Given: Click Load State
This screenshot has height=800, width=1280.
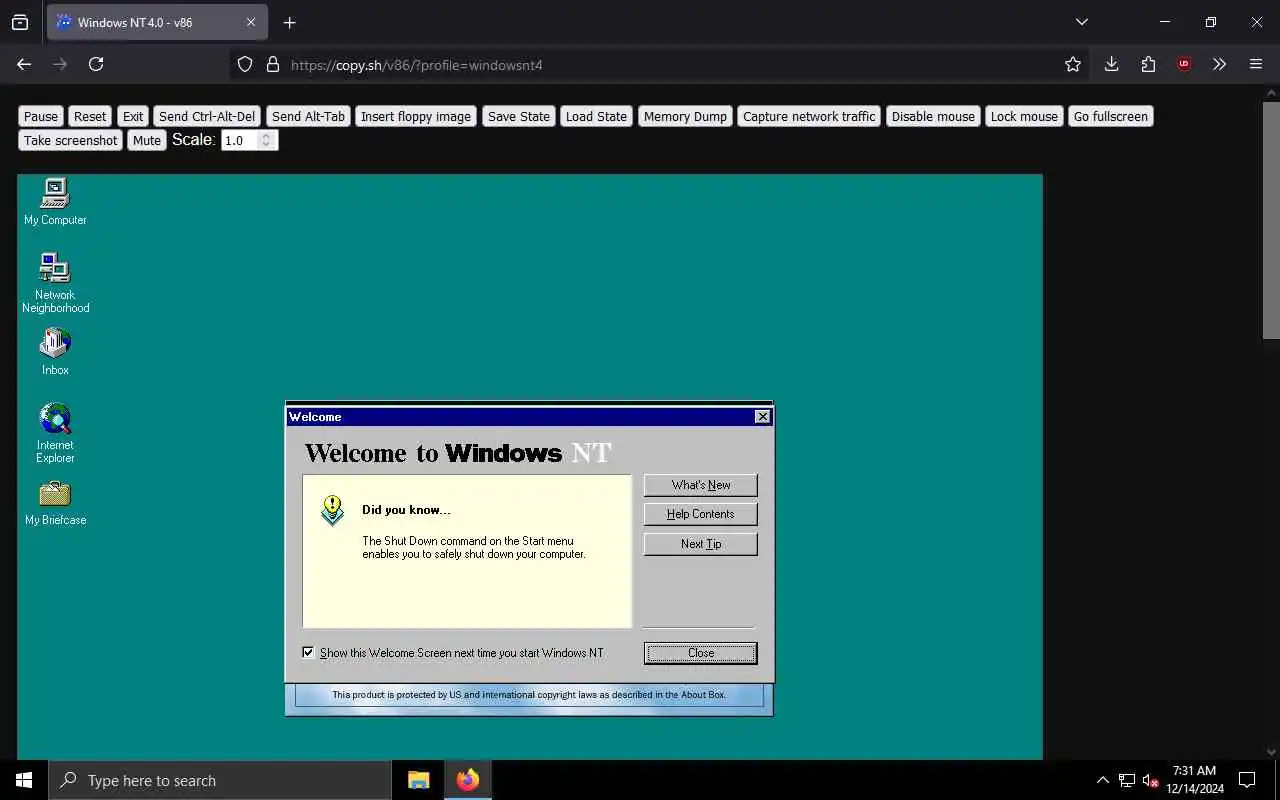Looking at the screenshot, I should (x=596, y=116).
